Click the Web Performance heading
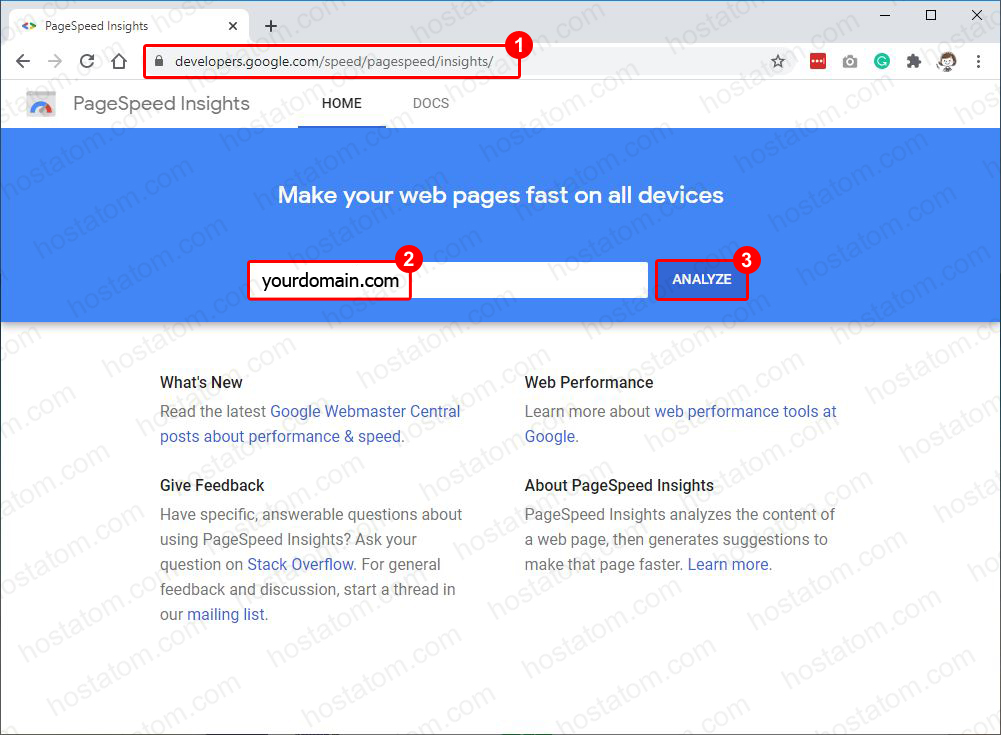This screenshot has height=735, width=1001. [x=589, y=383]
